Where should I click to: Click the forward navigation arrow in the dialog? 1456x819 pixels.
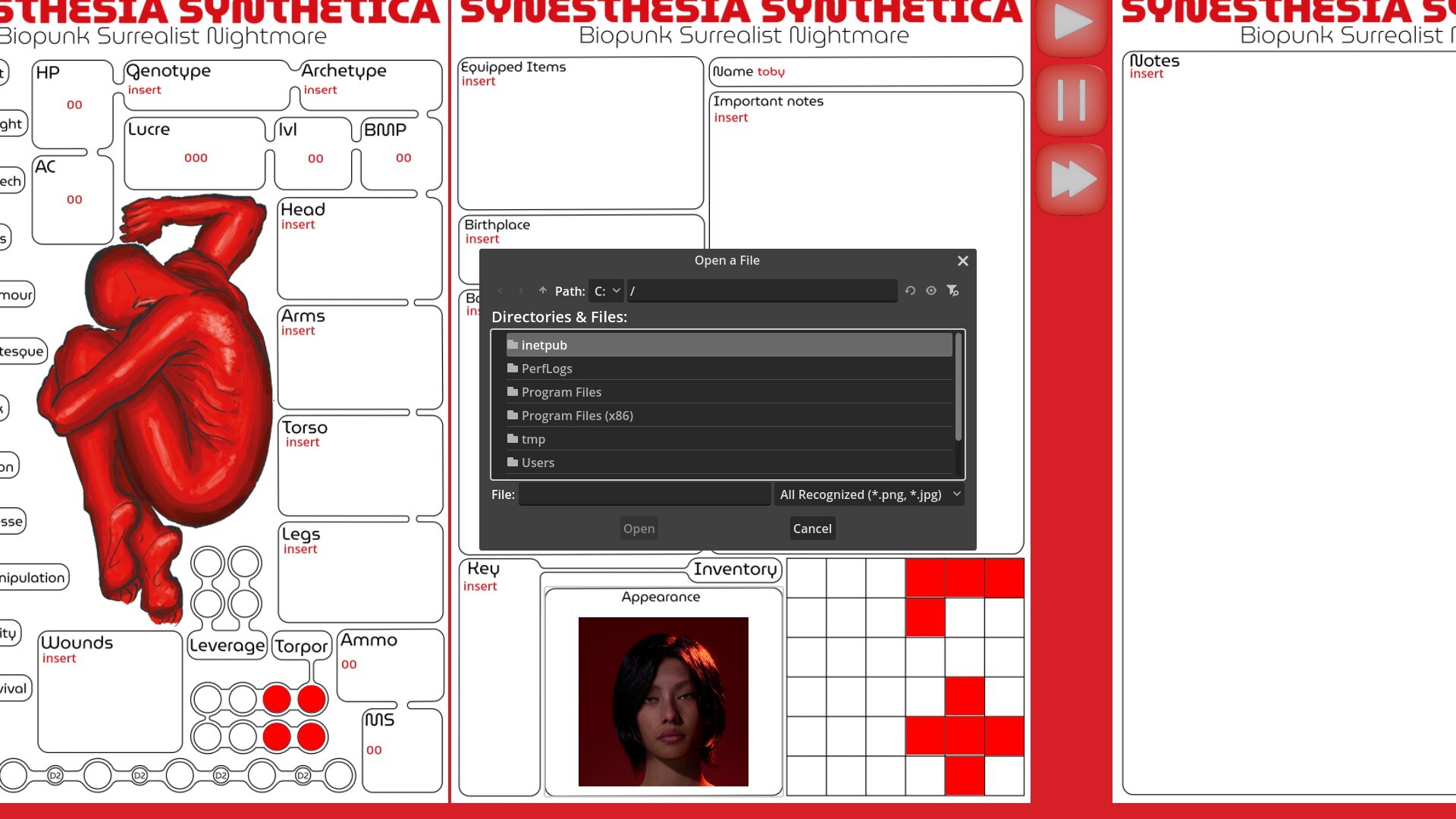pos(521,290)
